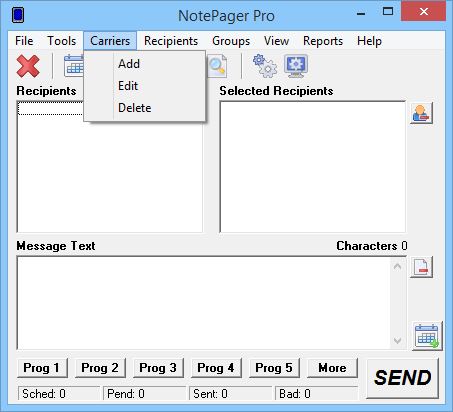Screen dimensions: 453x412
Task: Click the Prog 1 button
Action: (42, 368)
